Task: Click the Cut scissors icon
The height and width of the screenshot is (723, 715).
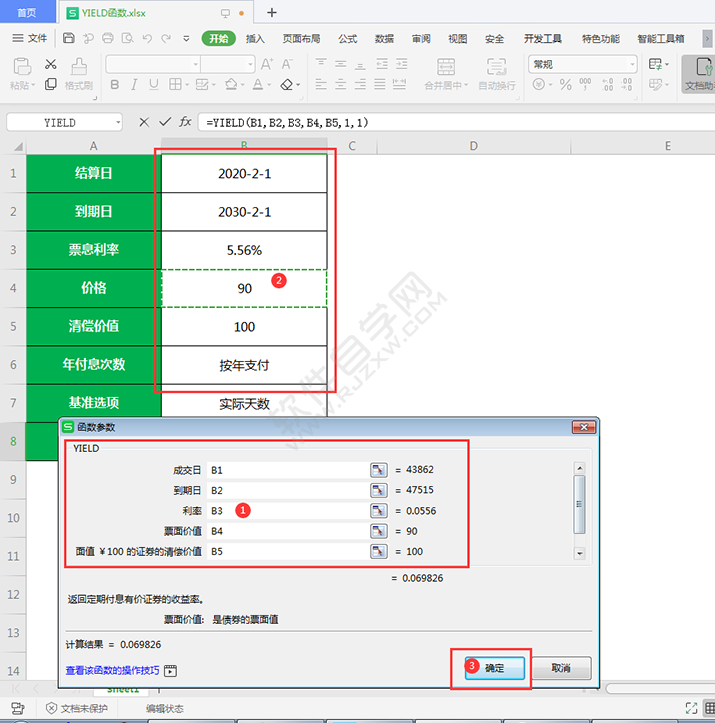Action: (51, 64)
